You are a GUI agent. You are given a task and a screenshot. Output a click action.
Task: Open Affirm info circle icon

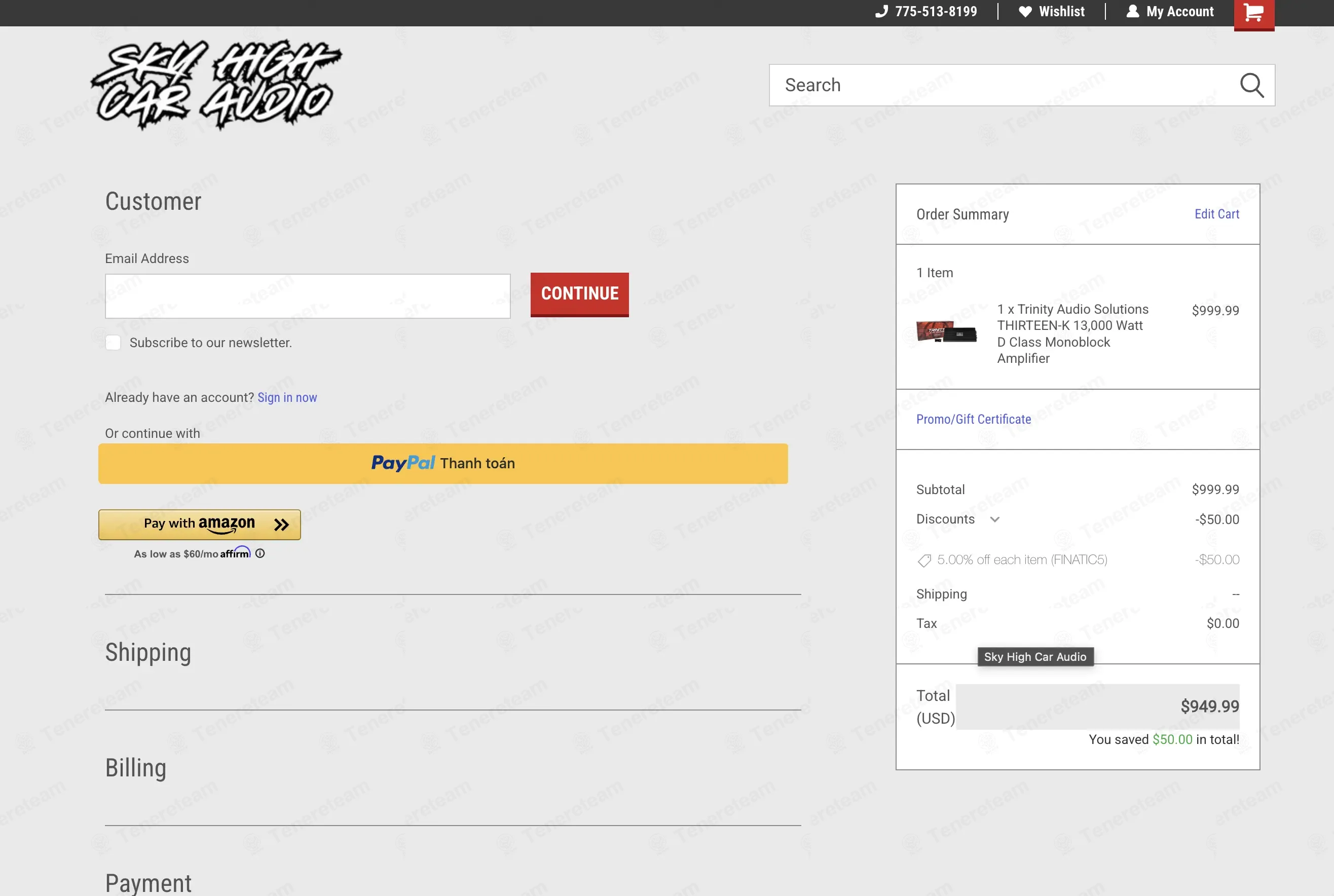pyautogui.click(x=260, y=553)
